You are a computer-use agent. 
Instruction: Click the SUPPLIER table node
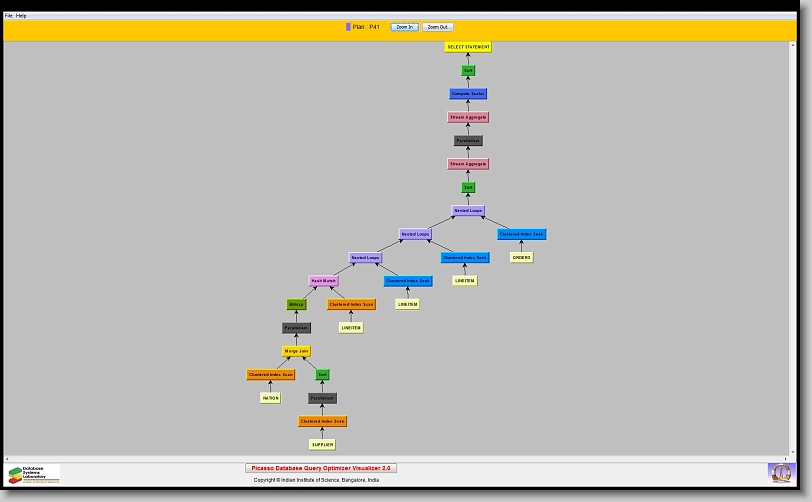point(322,444)
